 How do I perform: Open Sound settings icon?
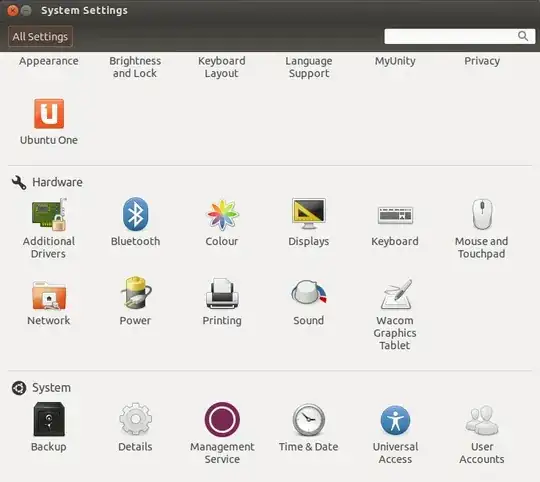pyautogui.click(x=309, y=292)
